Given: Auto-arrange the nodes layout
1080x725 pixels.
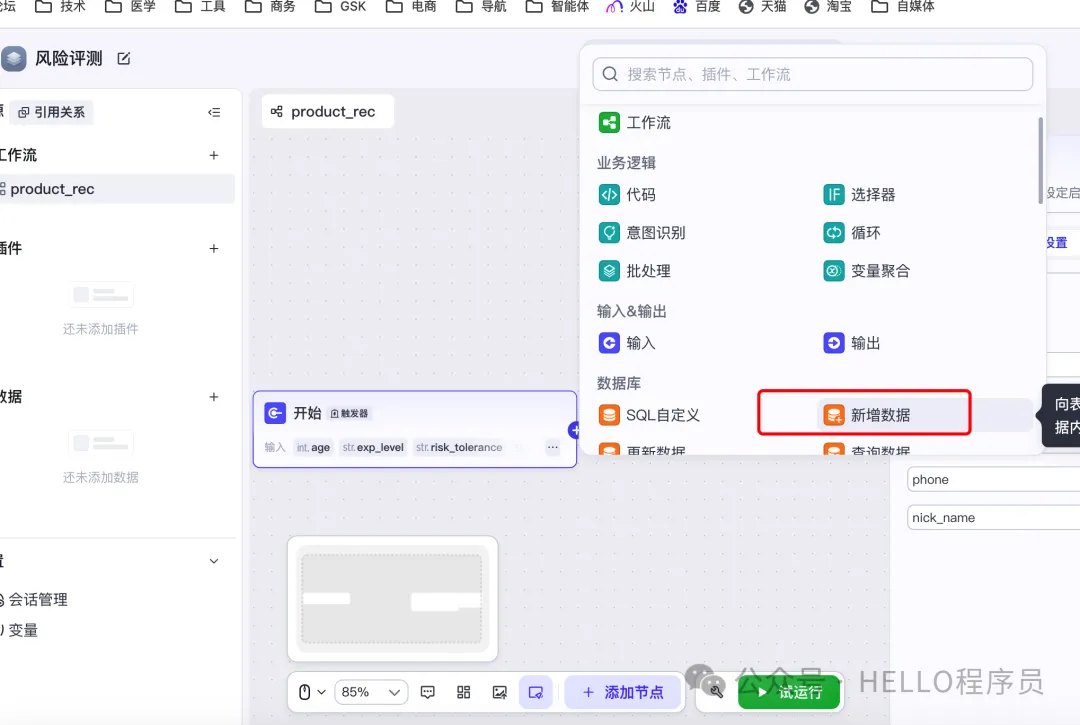Looking at the screenshot, I should 464,692.
